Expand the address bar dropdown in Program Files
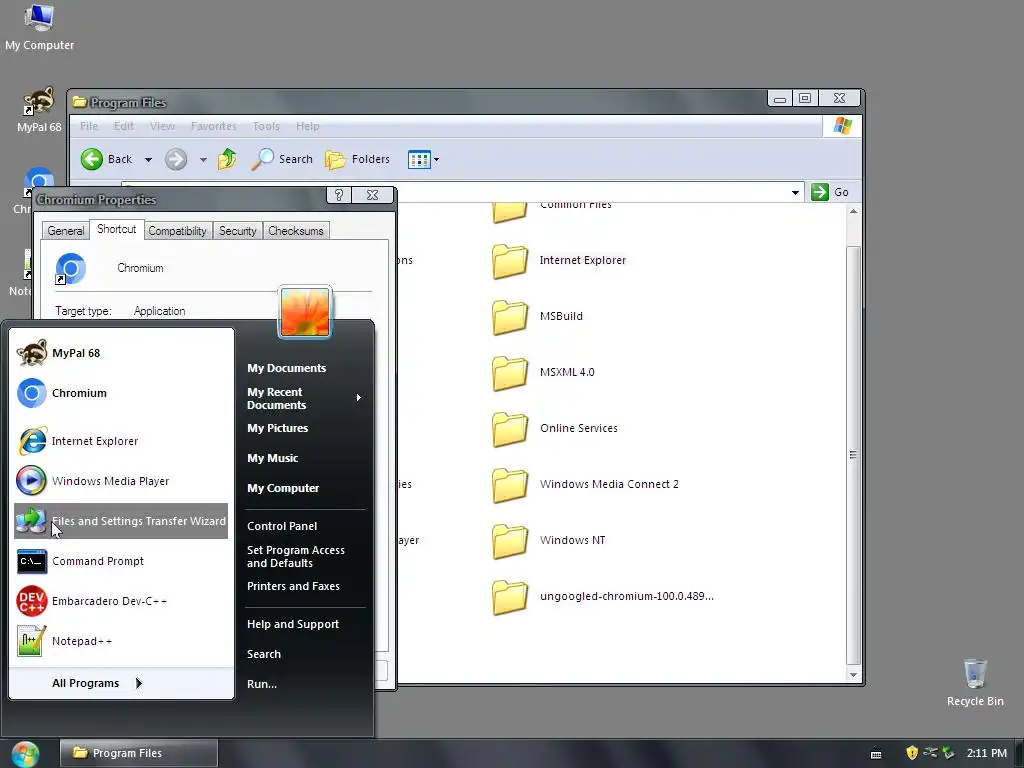Image resolution: width=1024 pixels, height=768 pixels. click(795, 193)
